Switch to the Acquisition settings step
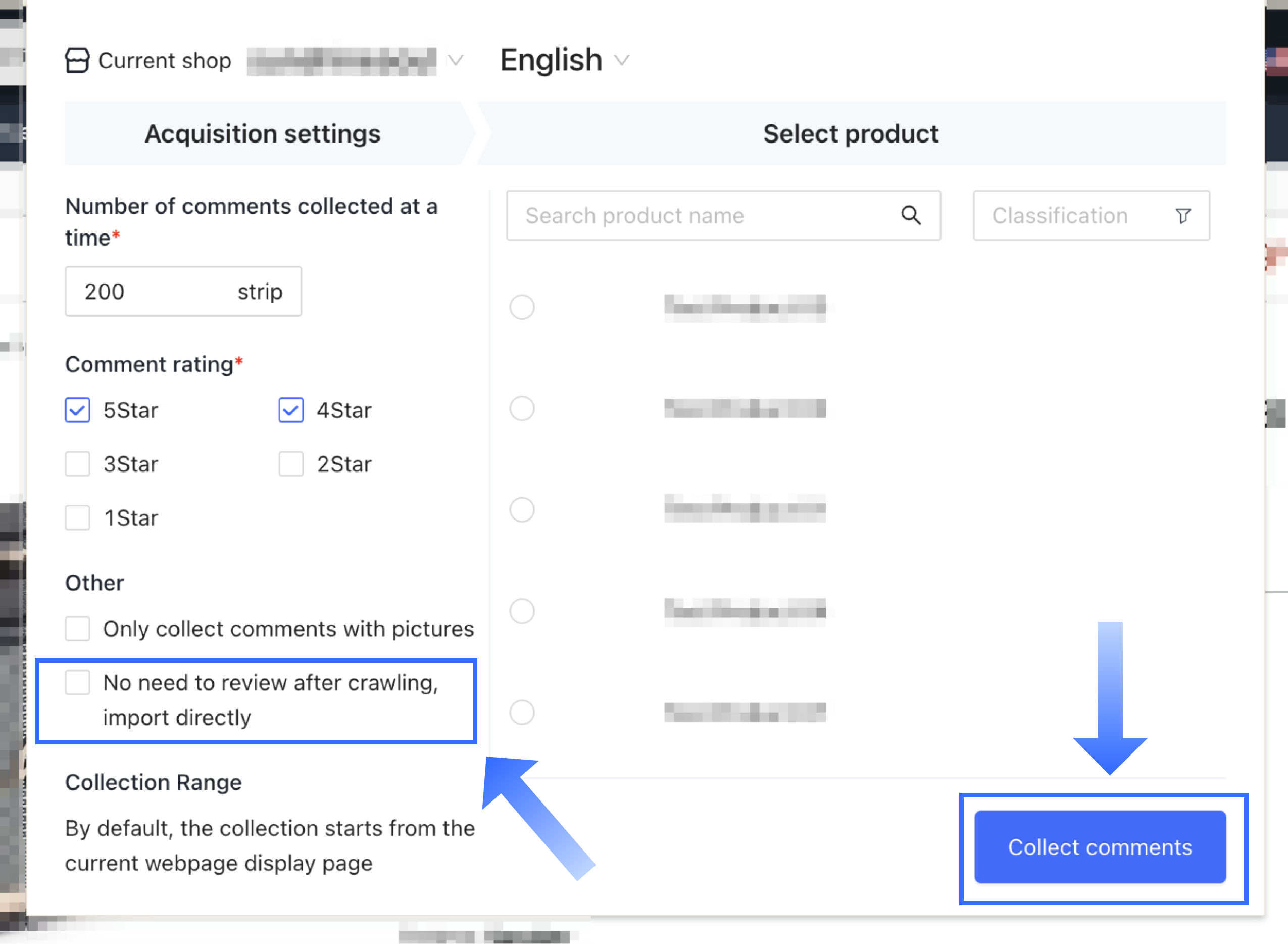Screen dimensions: 1288x944 pyautogui.click(x=263, y=134)
